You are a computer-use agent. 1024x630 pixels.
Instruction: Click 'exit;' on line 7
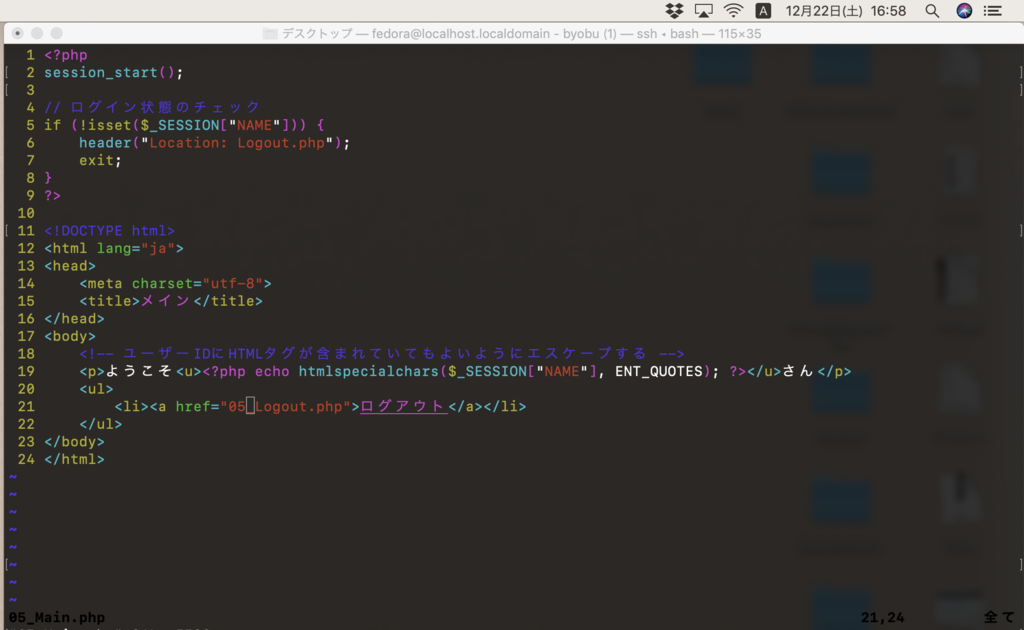tap(101, 160)
